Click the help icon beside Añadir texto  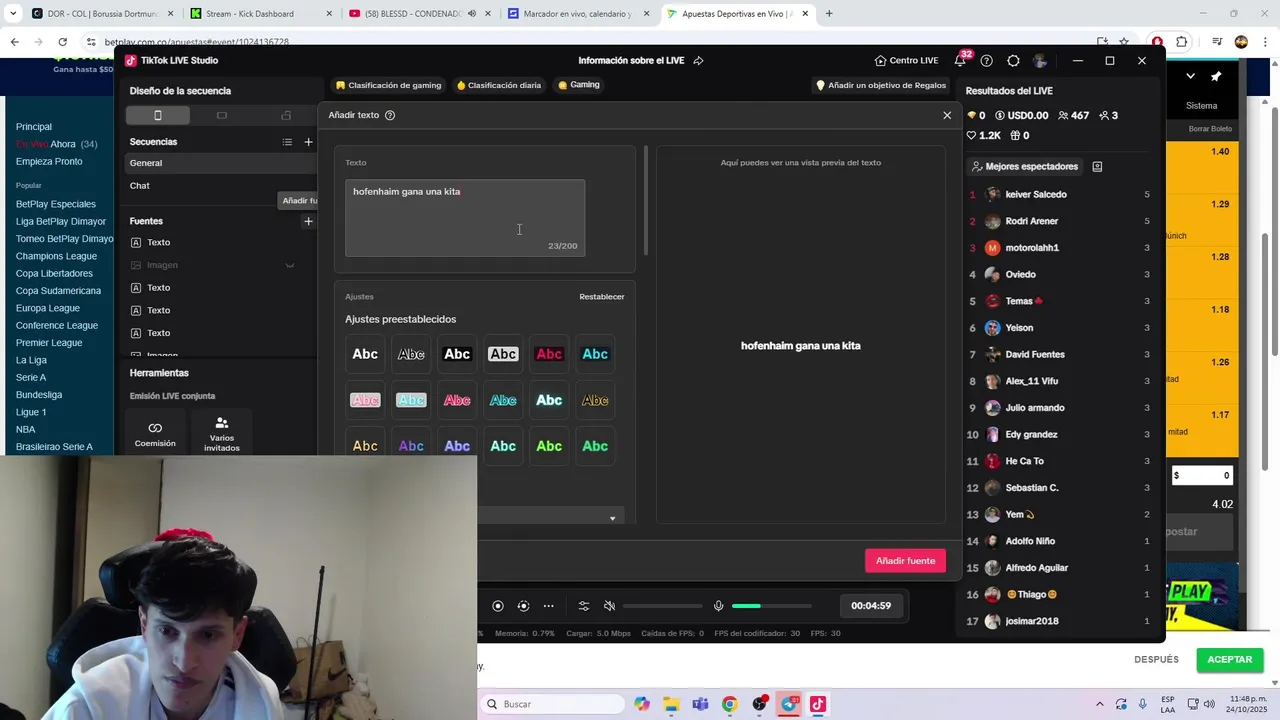coord(390,115)
